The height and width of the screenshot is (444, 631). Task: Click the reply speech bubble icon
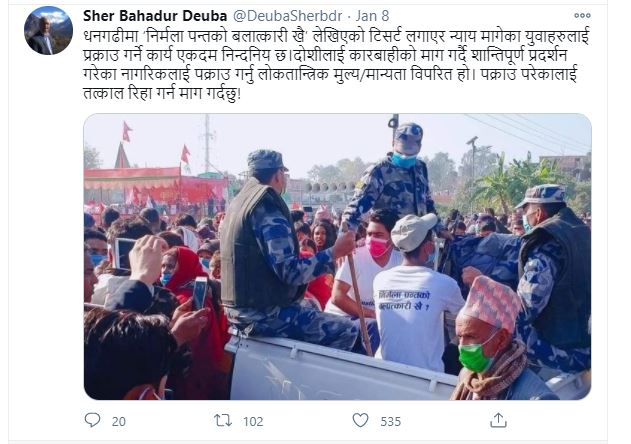pos(92,421)
